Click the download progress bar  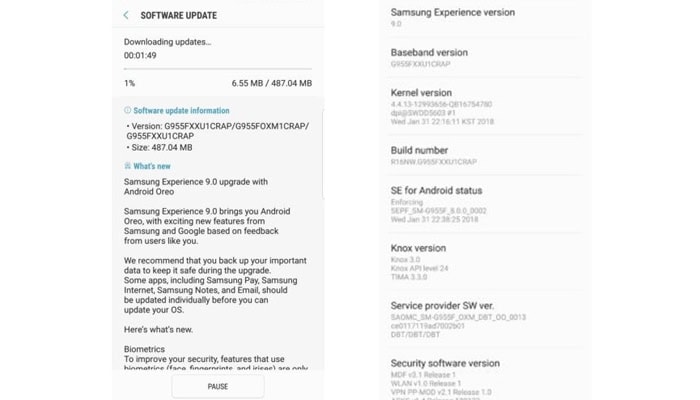pos(218,67)
